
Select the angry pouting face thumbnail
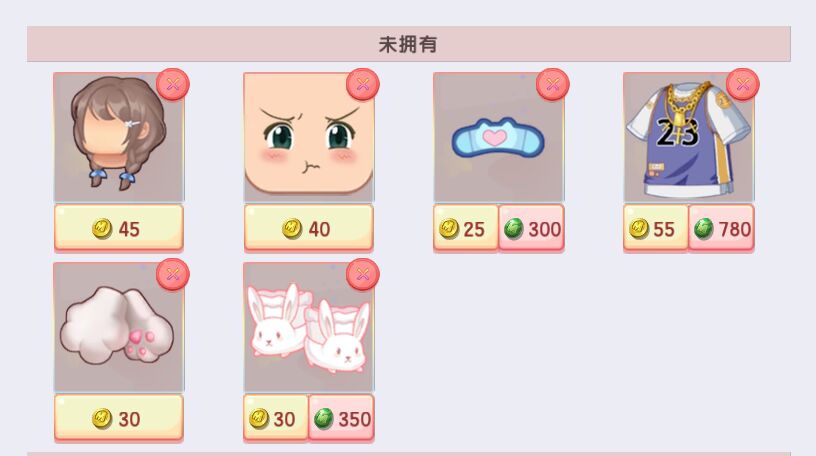point(309,137)
